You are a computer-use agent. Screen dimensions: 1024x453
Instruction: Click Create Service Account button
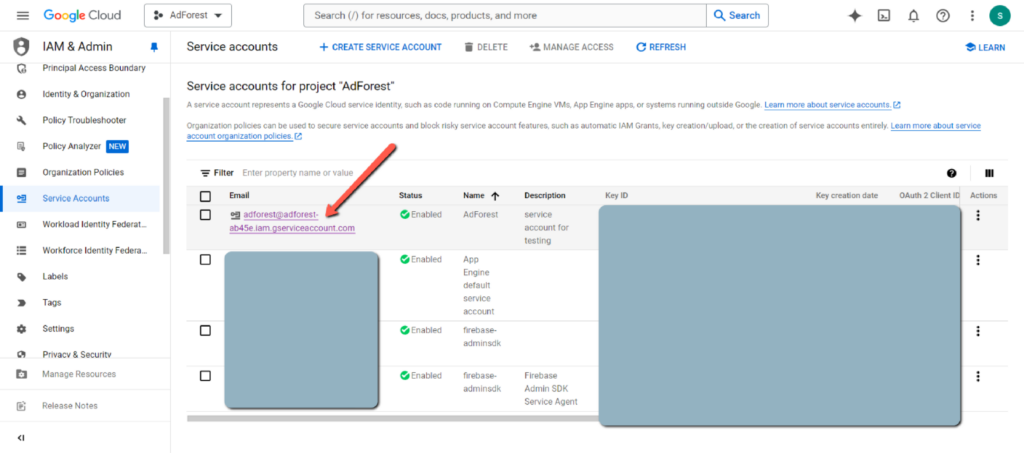click(380, 47)
